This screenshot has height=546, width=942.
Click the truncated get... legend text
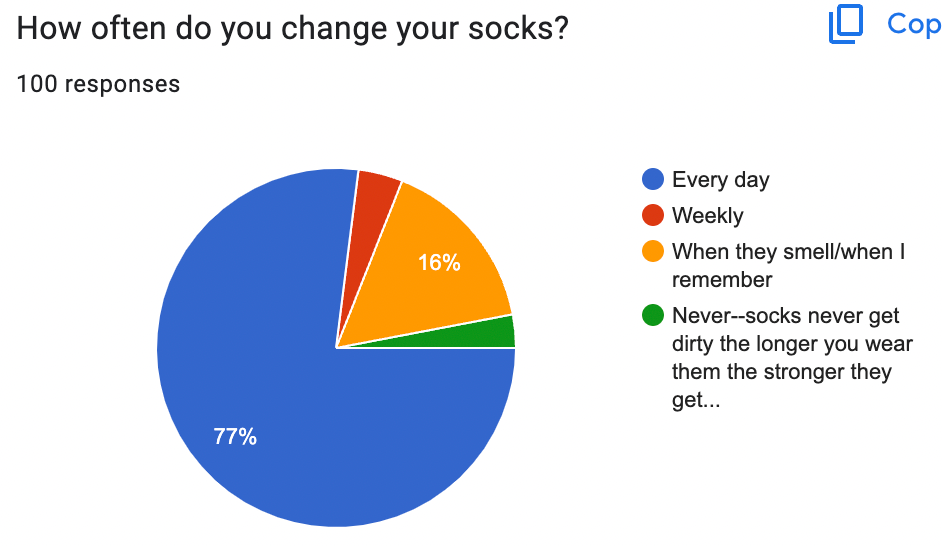[696, 401]
